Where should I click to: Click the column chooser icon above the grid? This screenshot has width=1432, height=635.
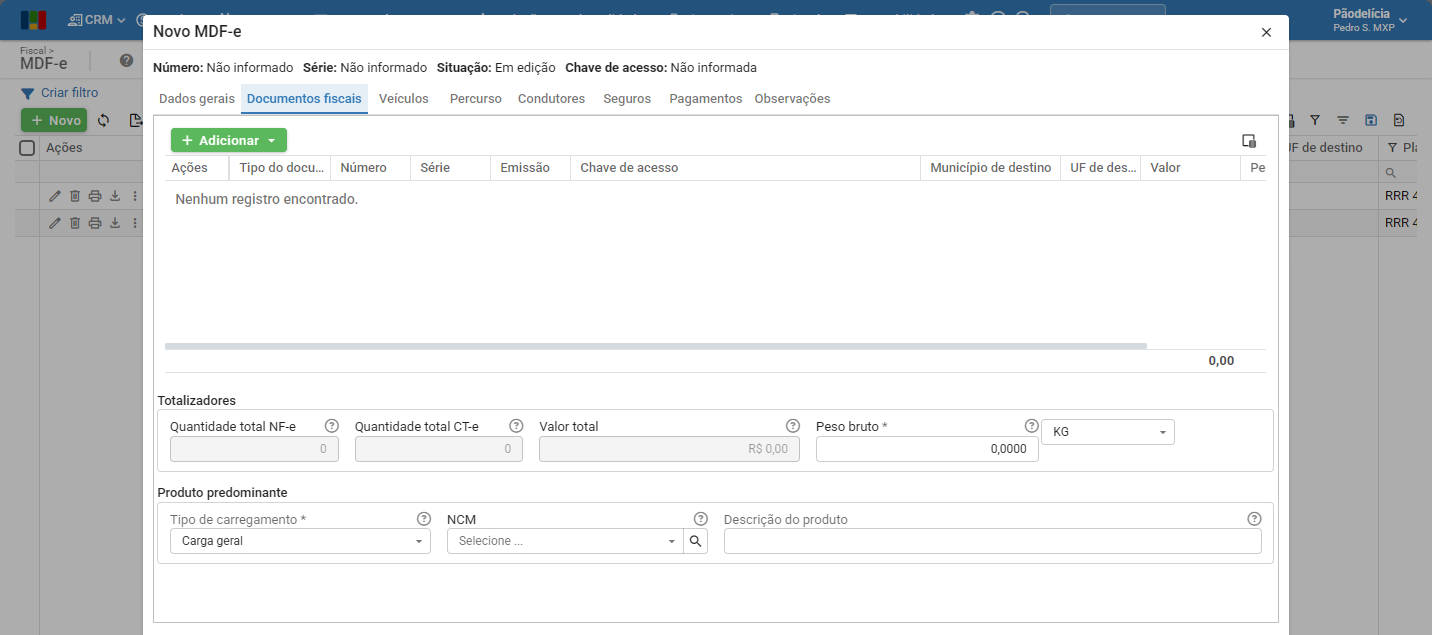[1248, 141]
